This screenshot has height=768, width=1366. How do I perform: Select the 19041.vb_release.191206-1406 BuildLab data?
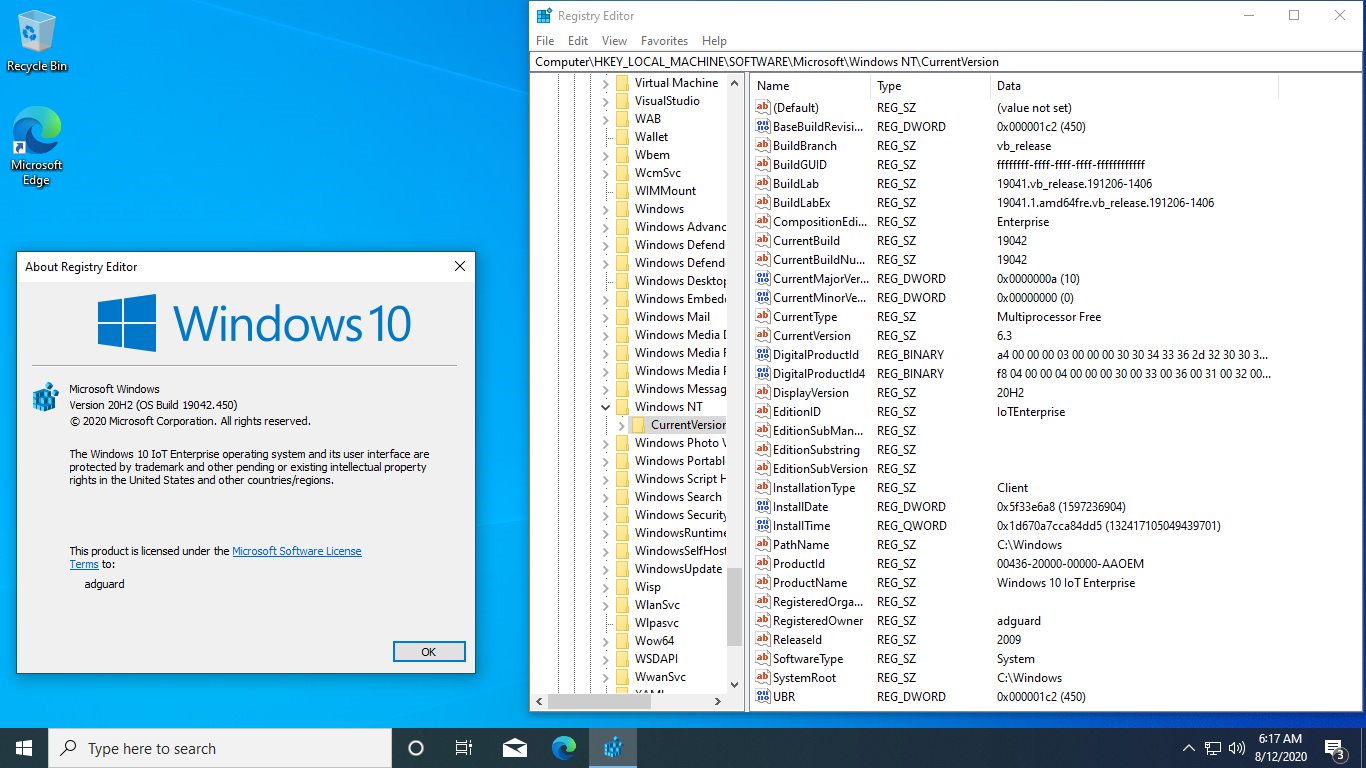coord(1074,184)
